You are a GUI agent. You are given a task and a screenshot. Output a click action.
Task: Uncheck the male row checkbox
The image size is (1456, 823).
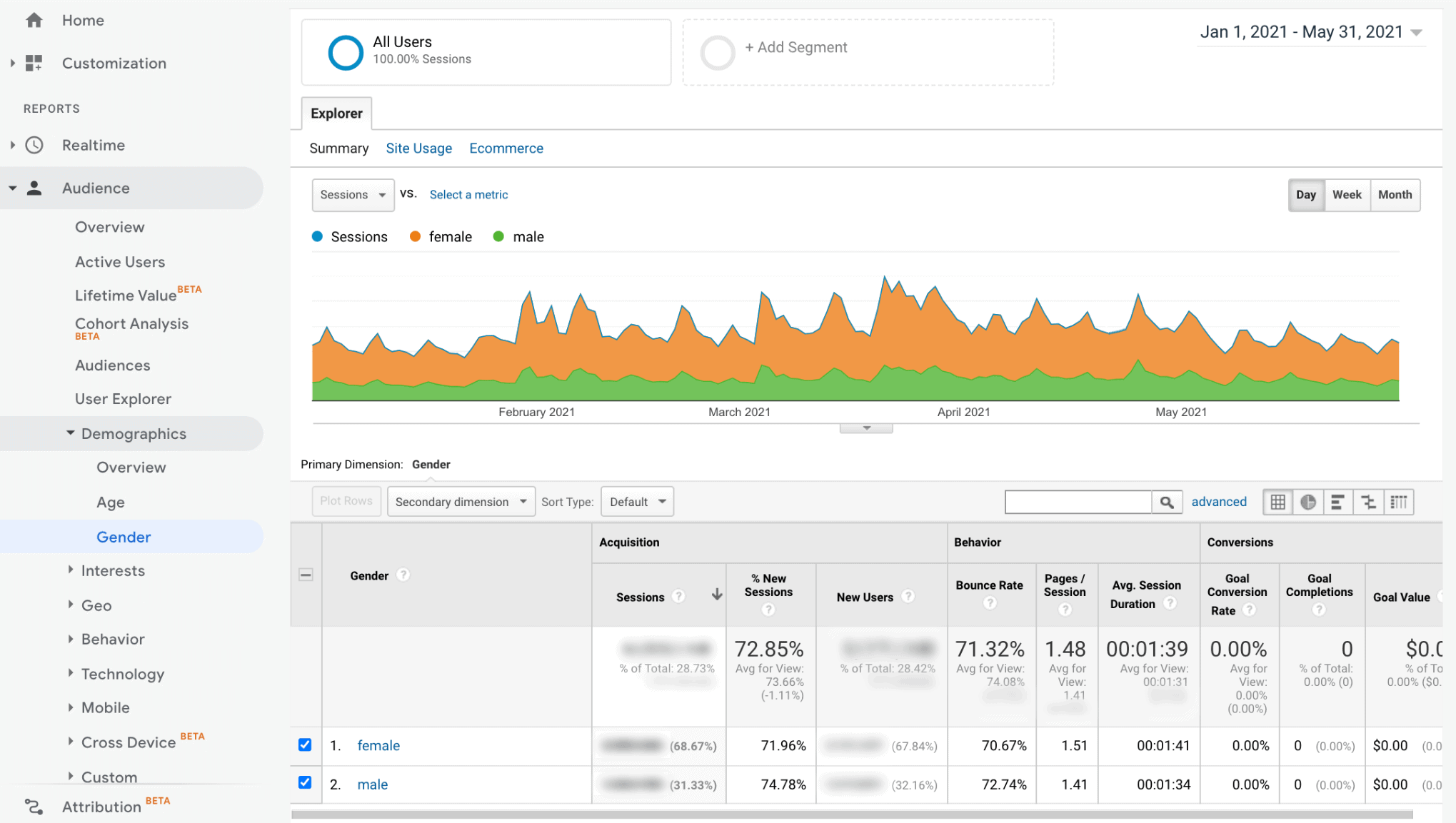(x=305, y=782)
